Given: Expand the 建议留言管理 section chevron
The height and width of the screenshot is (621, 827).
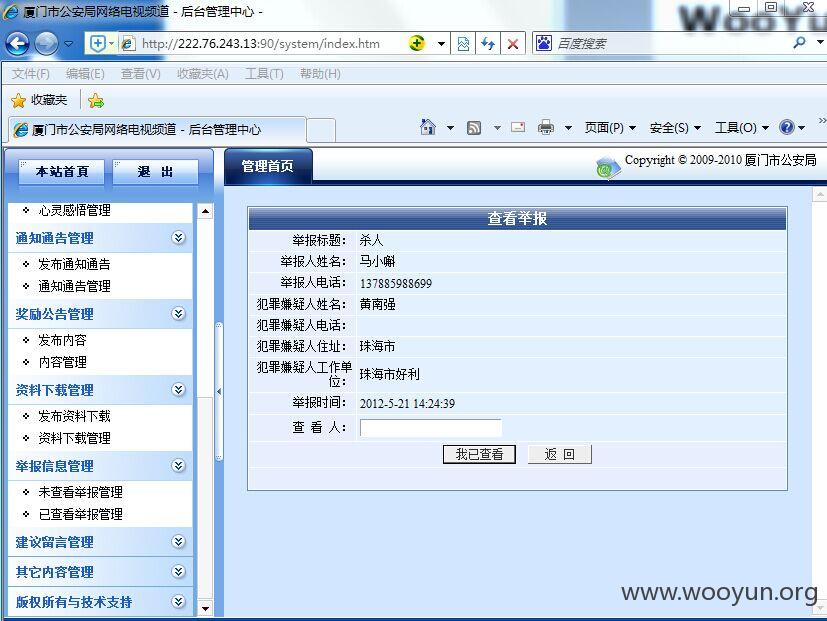Looking at the screenshot, I should [179, 541].
